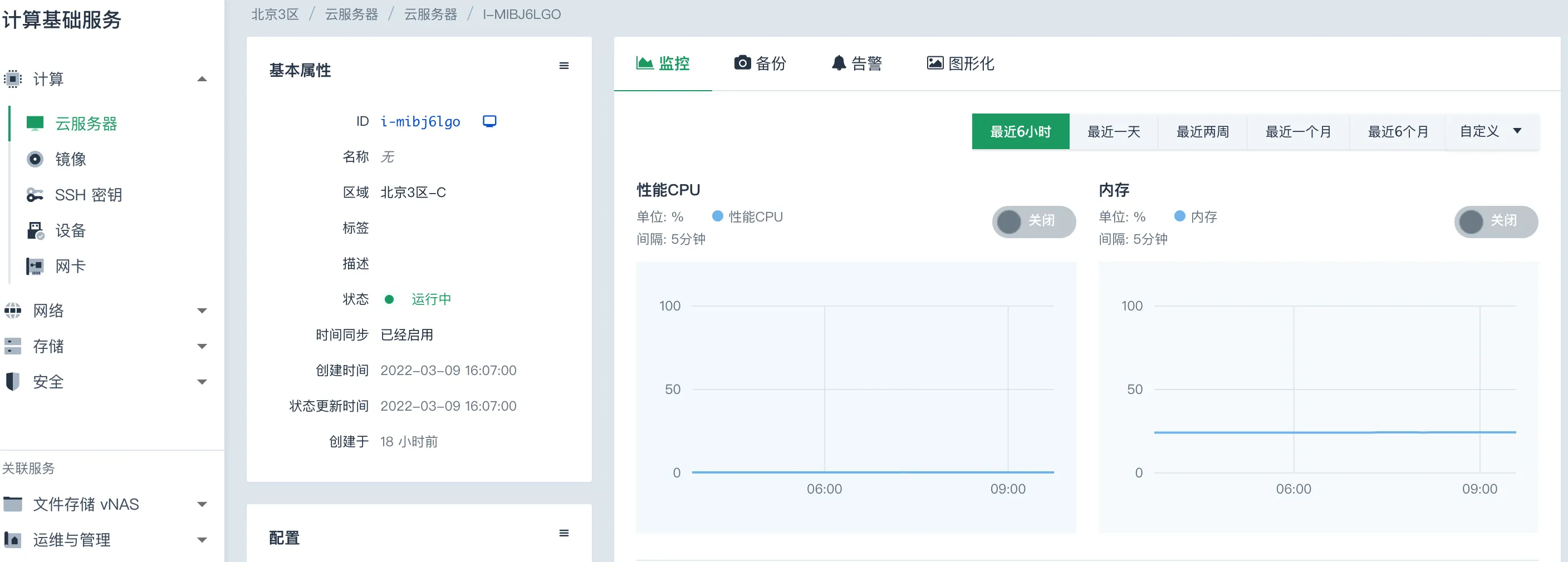Switch to the 备份 tab
Image resolution: width=1568 pixels, height=562 pixels.
(759, 63)
